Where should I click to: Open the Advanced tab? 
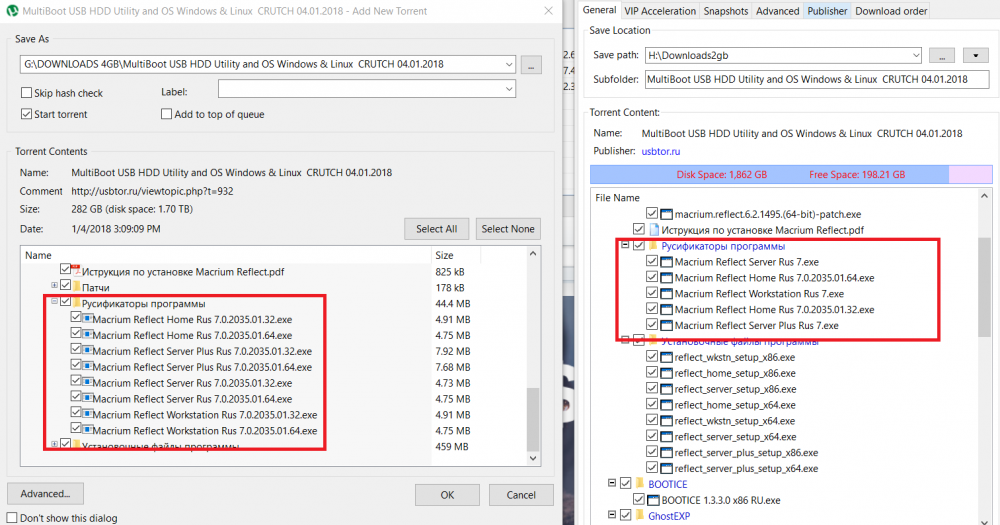click(777, 11)
